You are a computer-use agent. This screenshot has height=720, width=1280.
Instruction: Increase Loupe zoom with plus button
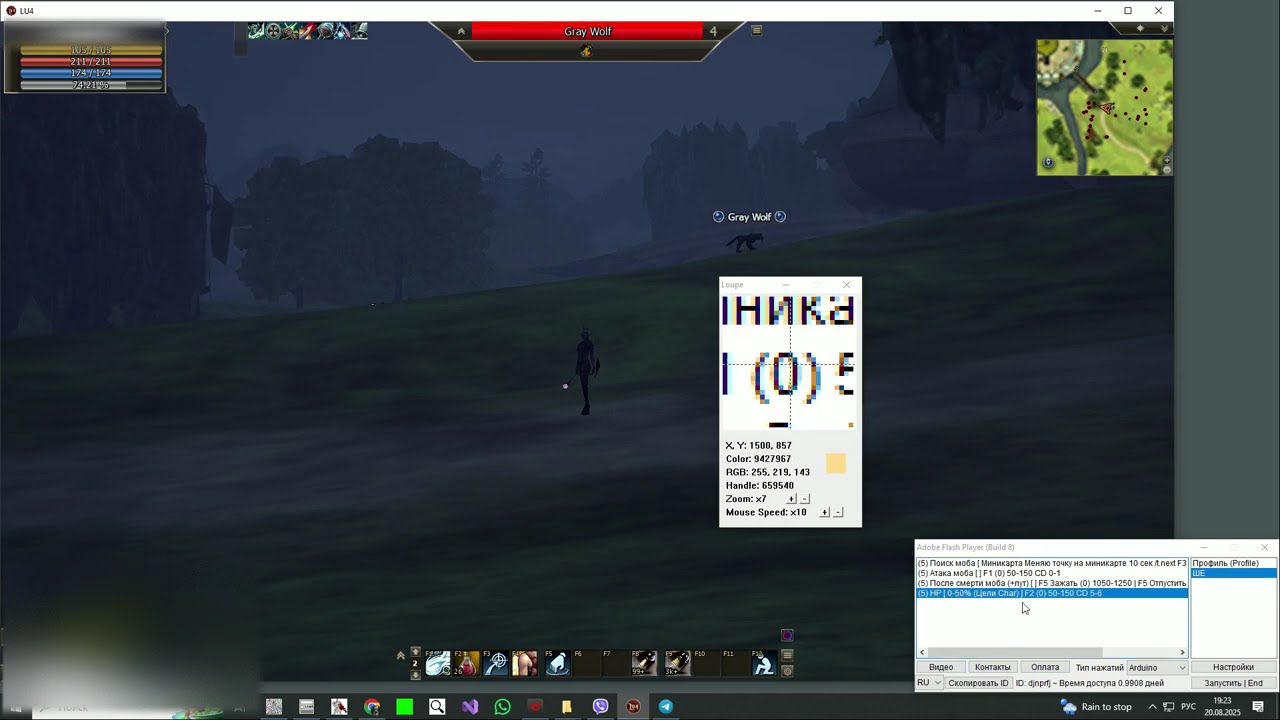click(791, 498)
